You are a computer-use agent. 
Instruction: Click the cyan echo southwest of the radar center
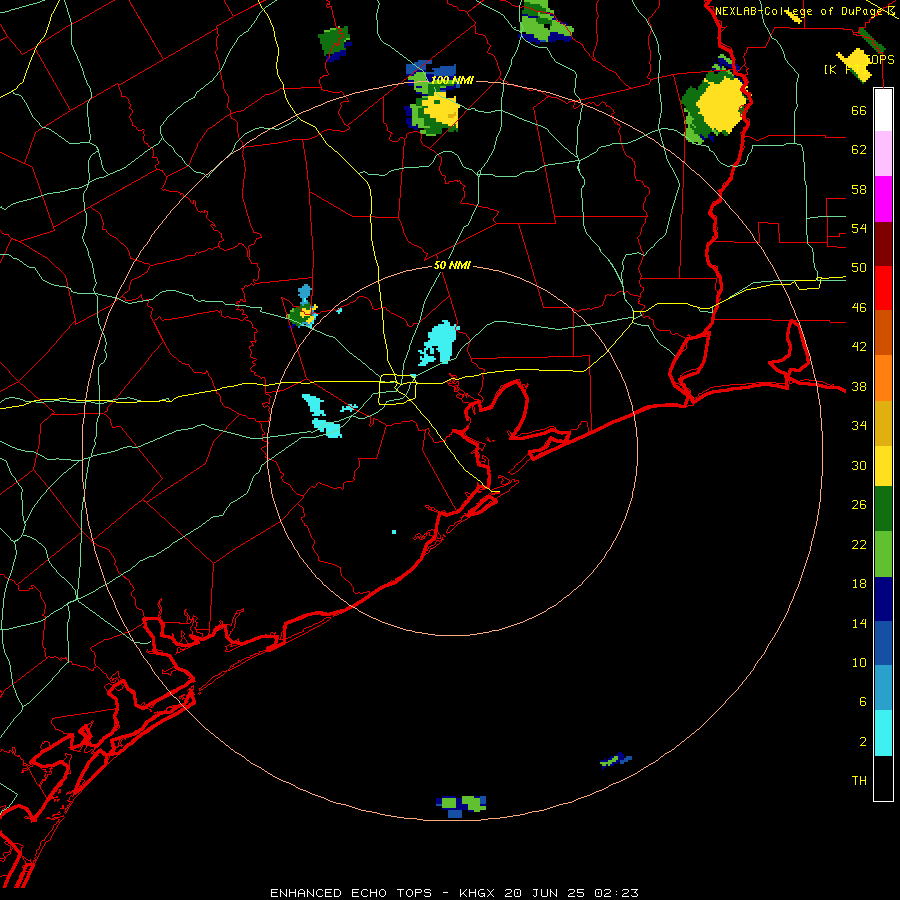pos(321,416)
